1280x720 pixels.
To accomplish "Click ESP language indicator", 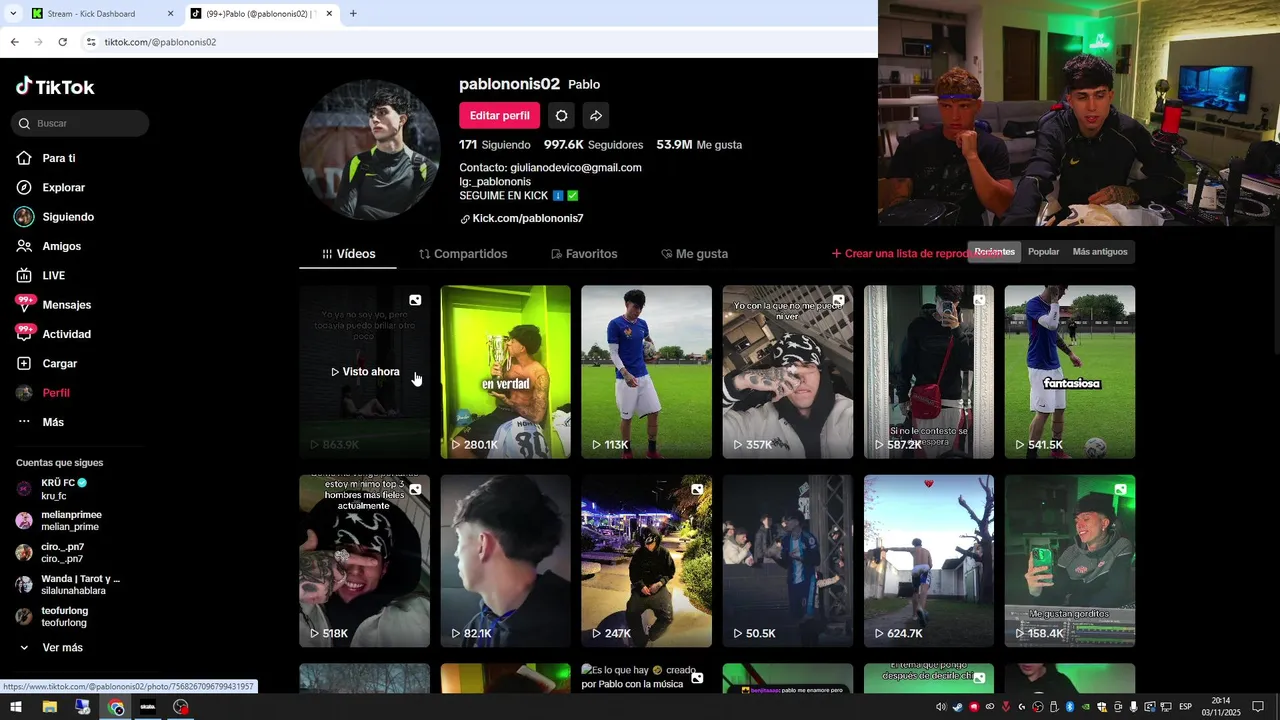I will pyautogui.click(x=1185, y=707).
